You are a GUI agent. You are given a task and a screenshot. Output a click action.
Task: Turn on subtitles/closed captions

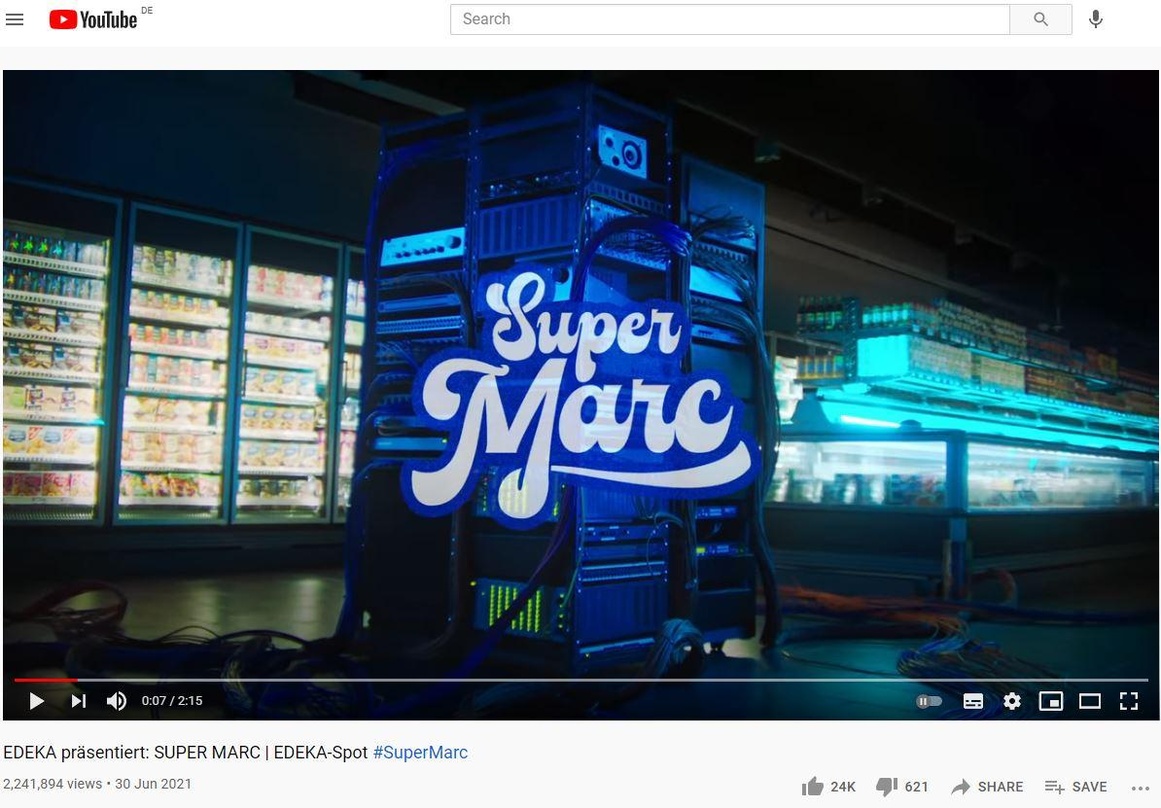973,701
